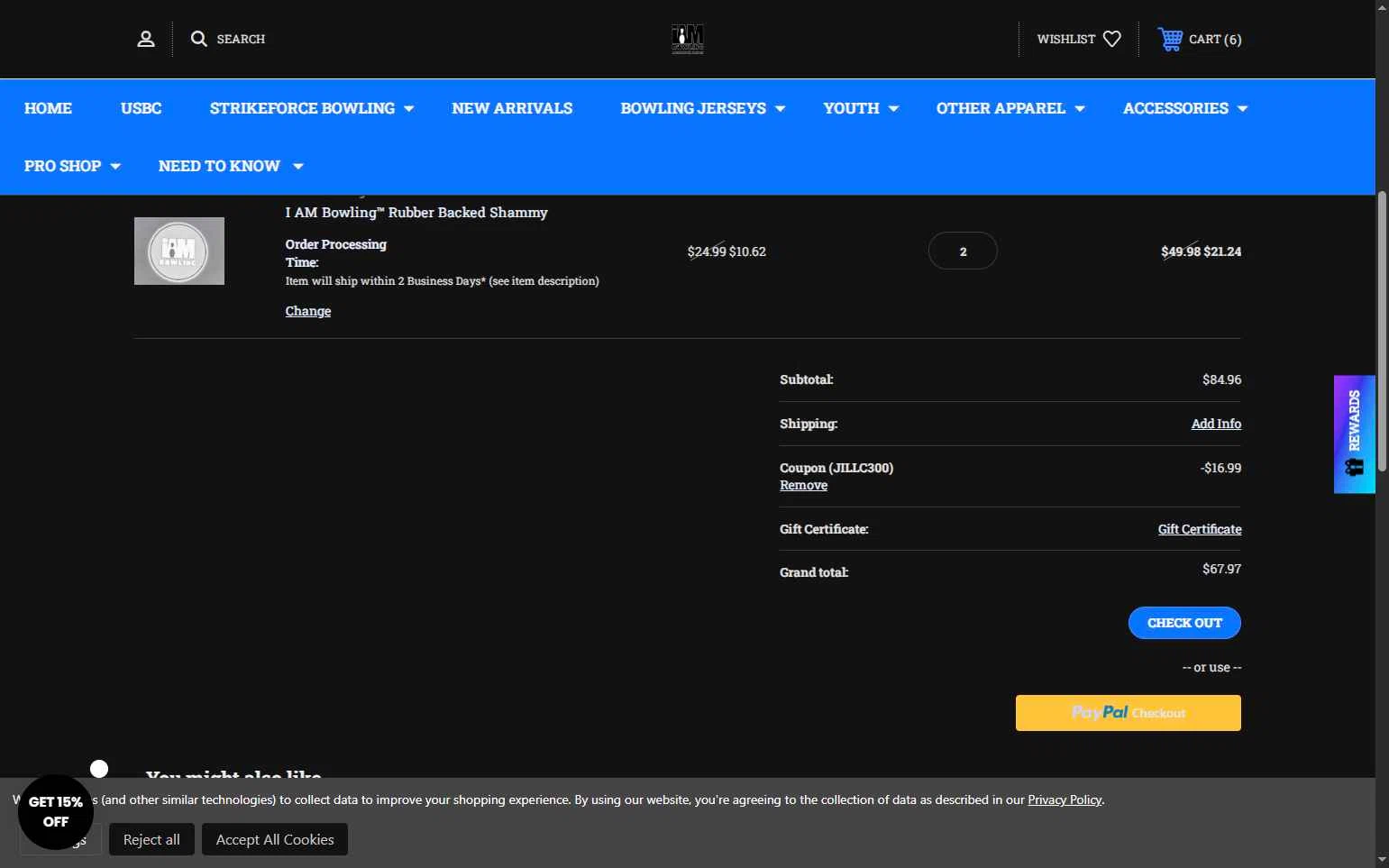Open the New Arrivals page
The width and height of the screenshot is (1389, 868).
pos(512,108)
